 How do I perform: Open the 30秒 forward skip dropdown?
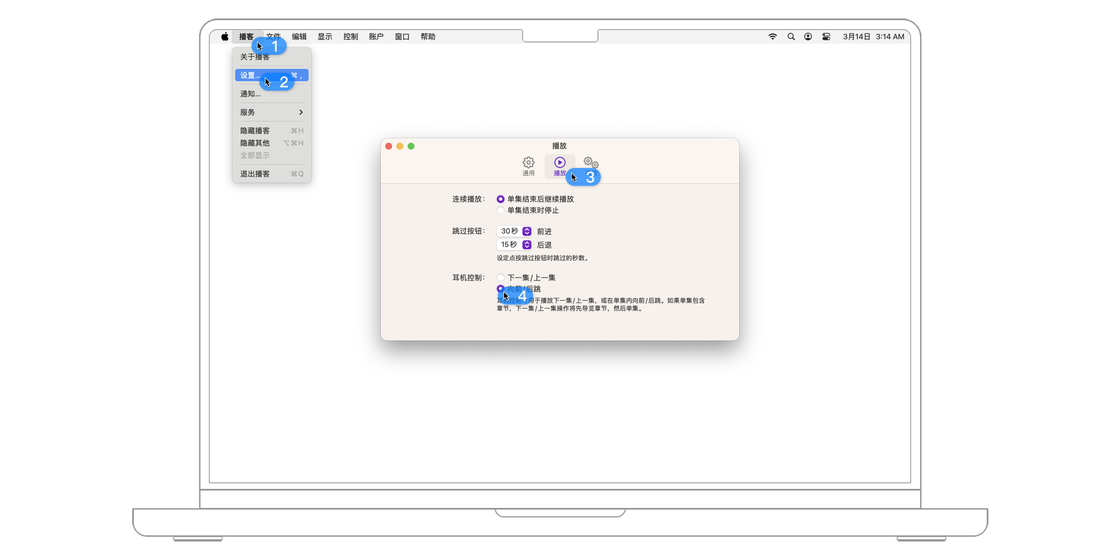point(526,231)
